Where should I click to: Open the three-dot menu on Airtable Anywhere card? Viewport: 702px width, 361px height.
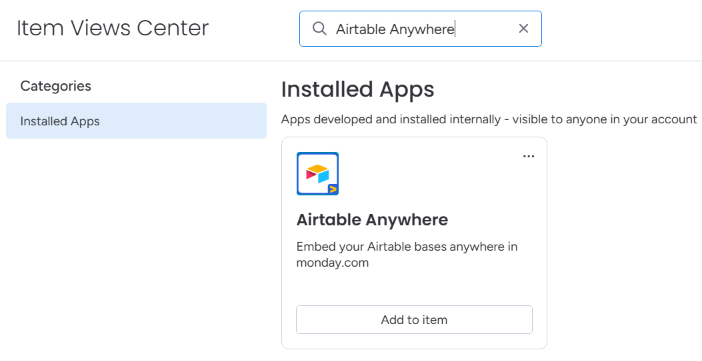tap(529, 156)
